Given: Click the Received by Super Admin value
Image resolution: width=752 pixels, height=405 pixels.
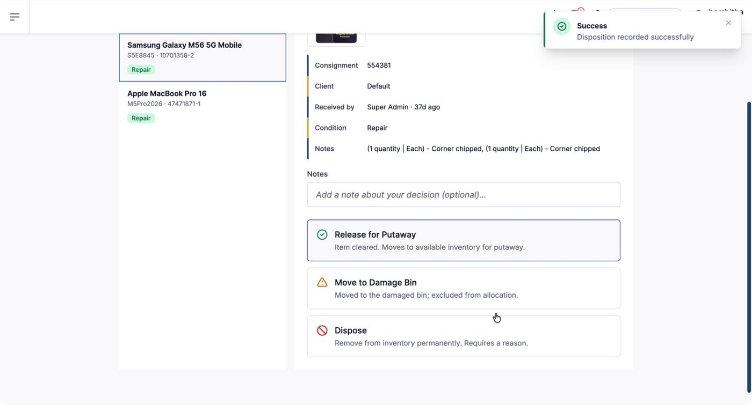Looking at the screenshot, I should click(x=403, y=107).
